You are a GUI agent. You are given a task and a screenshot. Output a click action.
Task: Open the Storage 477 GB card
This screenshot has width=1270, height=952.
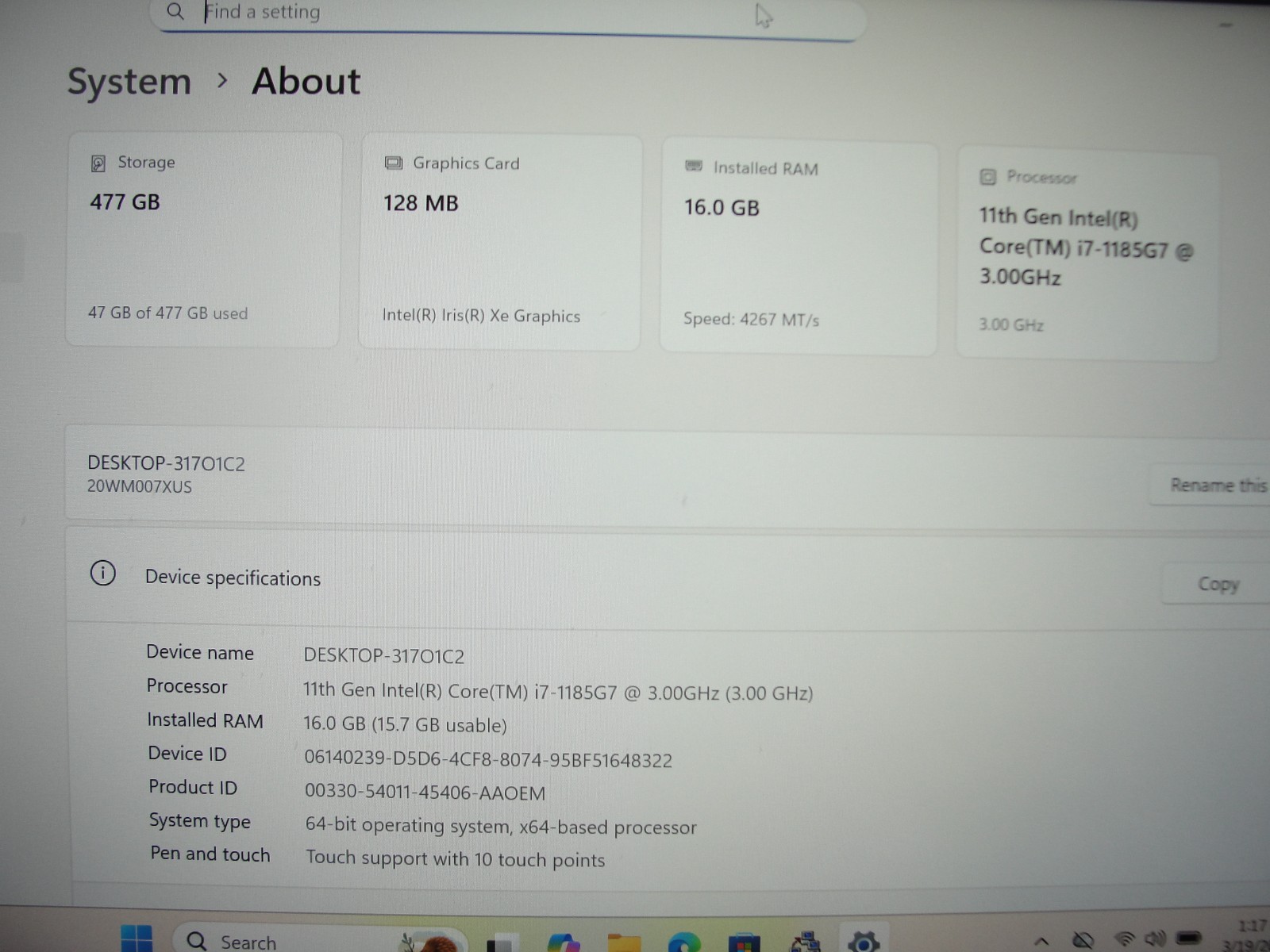[x=204, y=240]
